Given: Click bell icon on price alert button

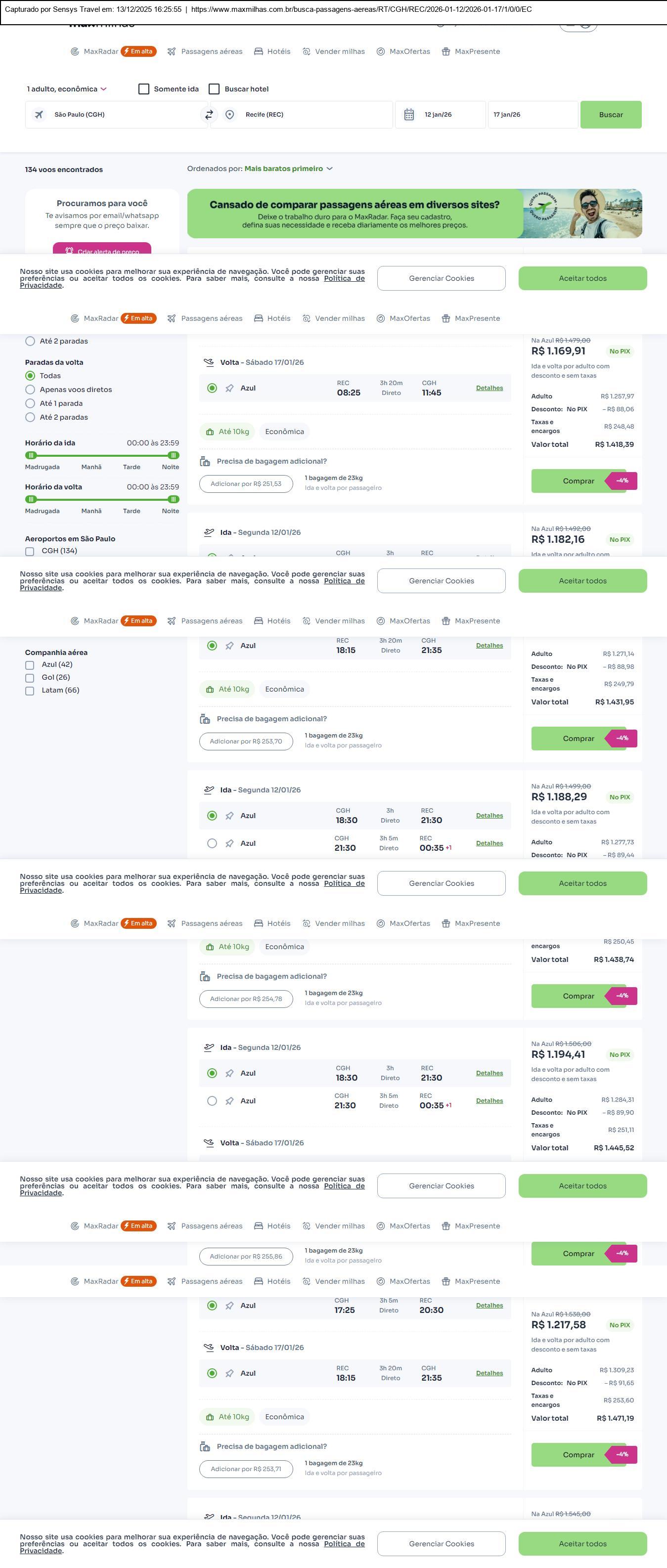Looking at the screenshot, I should [x=69, y=251].
